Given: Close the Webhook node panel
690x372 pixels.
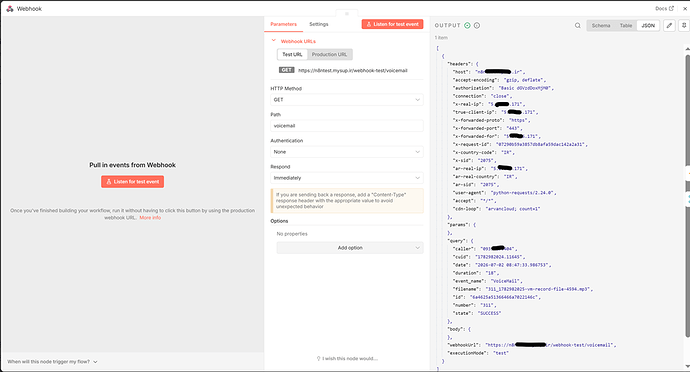Looking at the screenshot, I should [685, 8].
